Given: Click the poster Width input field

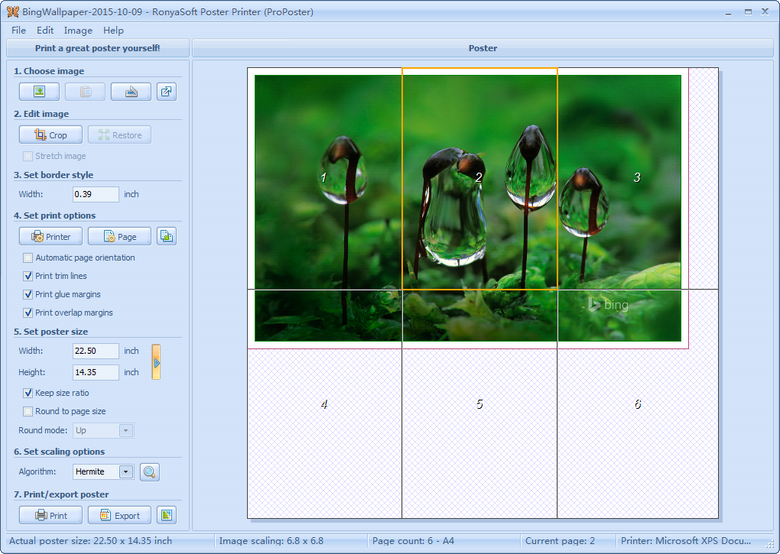Looking at the screenshot, I should 95,351.
